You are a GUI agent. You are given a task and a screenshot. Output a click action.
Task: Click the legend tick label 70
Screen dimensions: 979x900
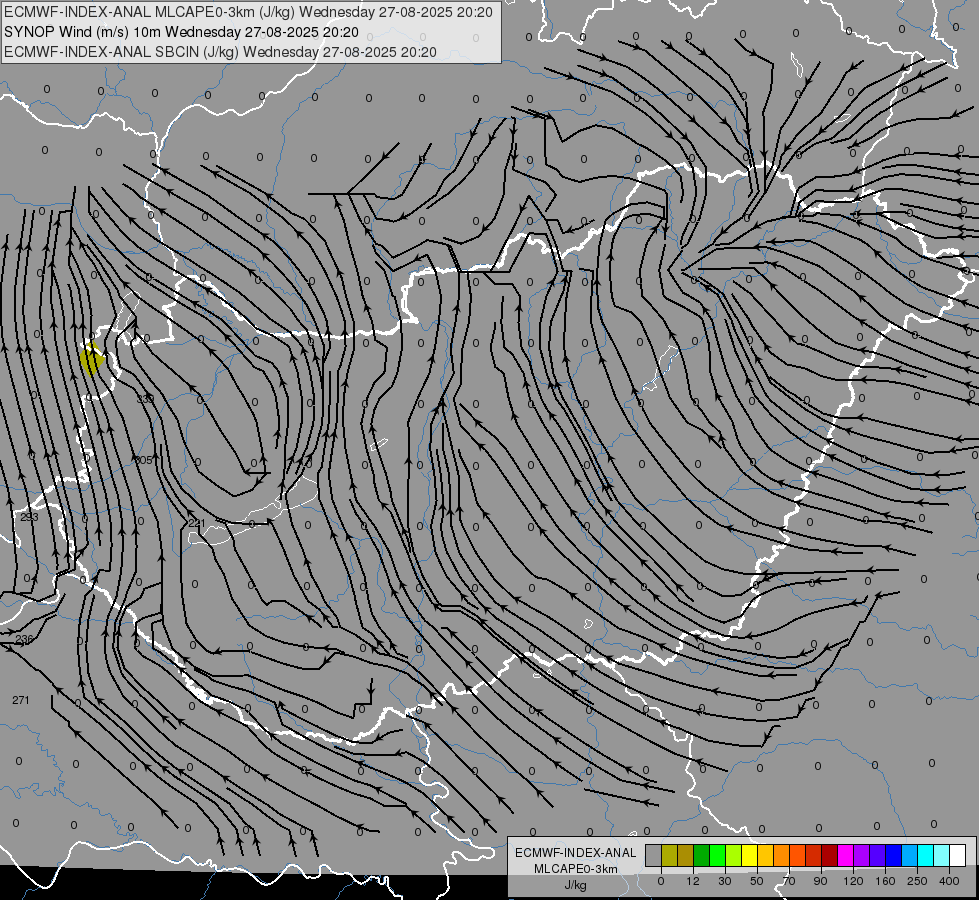click(789, 881)
